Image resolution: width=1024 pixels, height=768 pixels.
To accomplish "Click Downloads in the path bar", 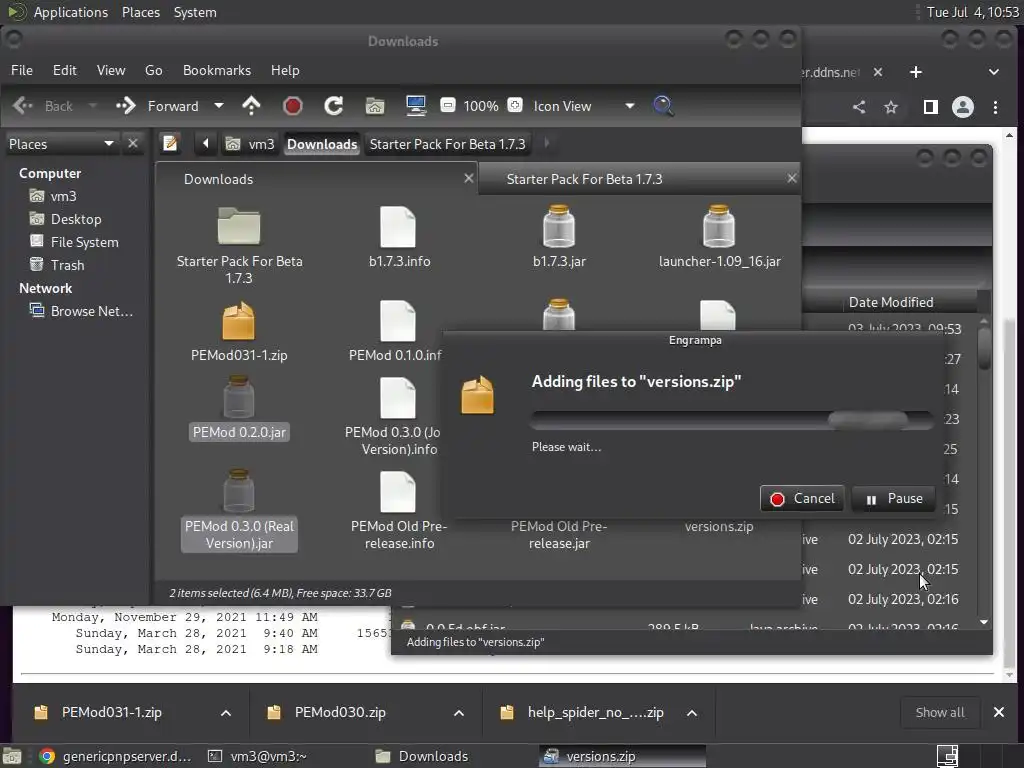I will coord(322,144).
